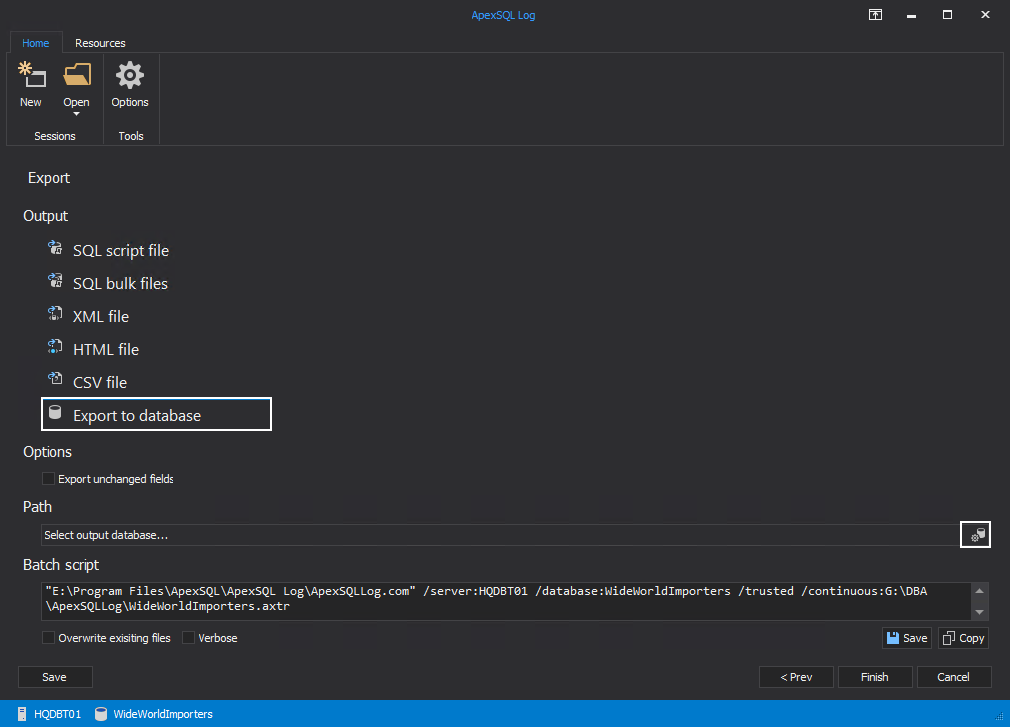Screen dimensions: 1010x727
Task: Click WideWorldImporters text in status bar
Action: click(x=163, y=713)
